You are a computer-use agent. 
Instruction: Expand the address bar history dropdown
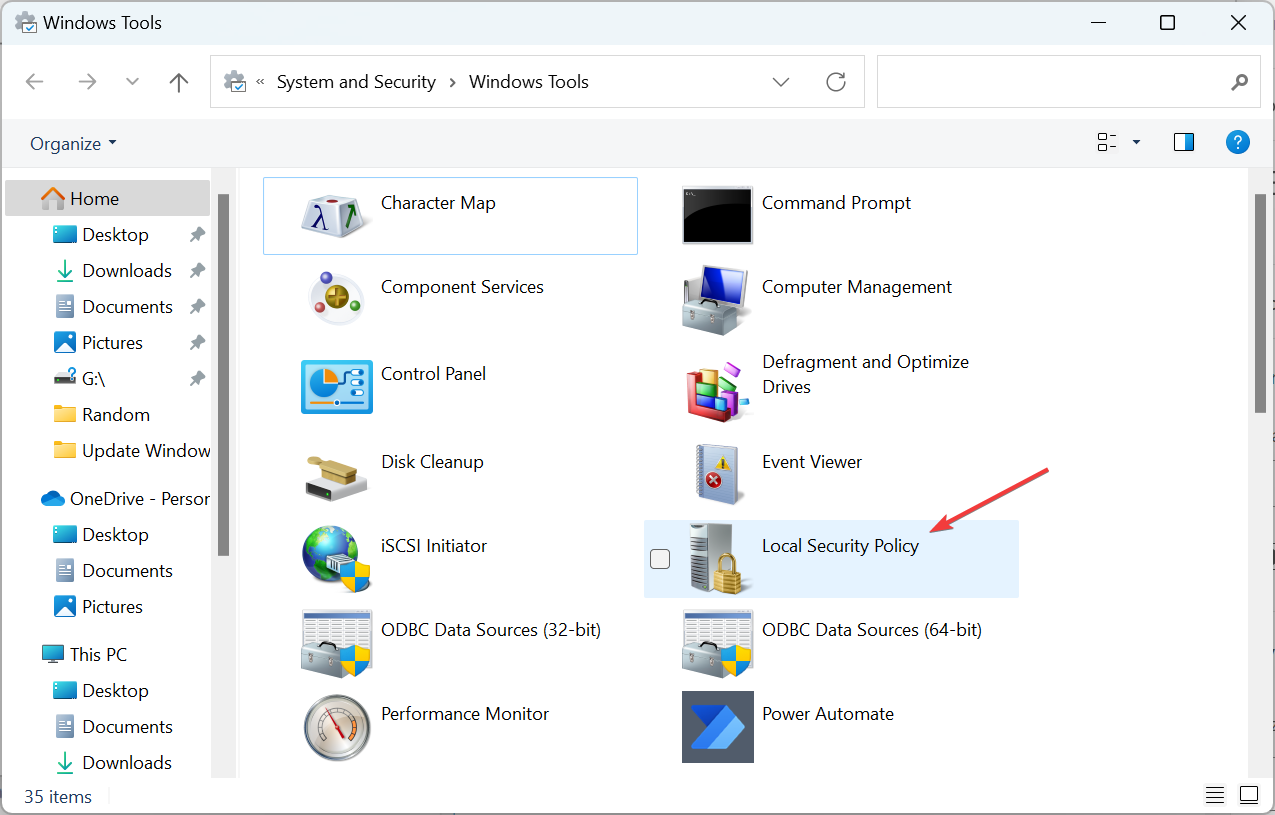point(782,82)
